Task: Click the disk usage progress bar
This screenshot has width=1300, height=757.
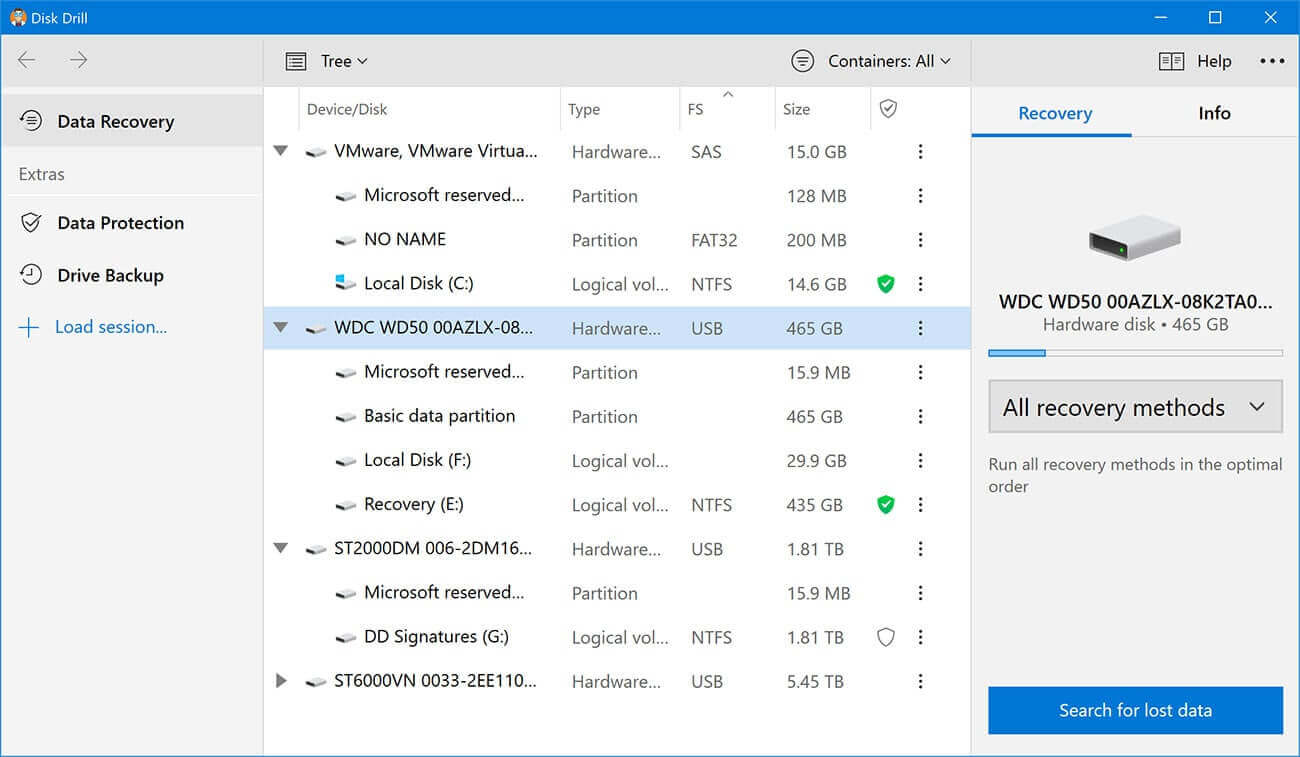Action: (1135, 353)
